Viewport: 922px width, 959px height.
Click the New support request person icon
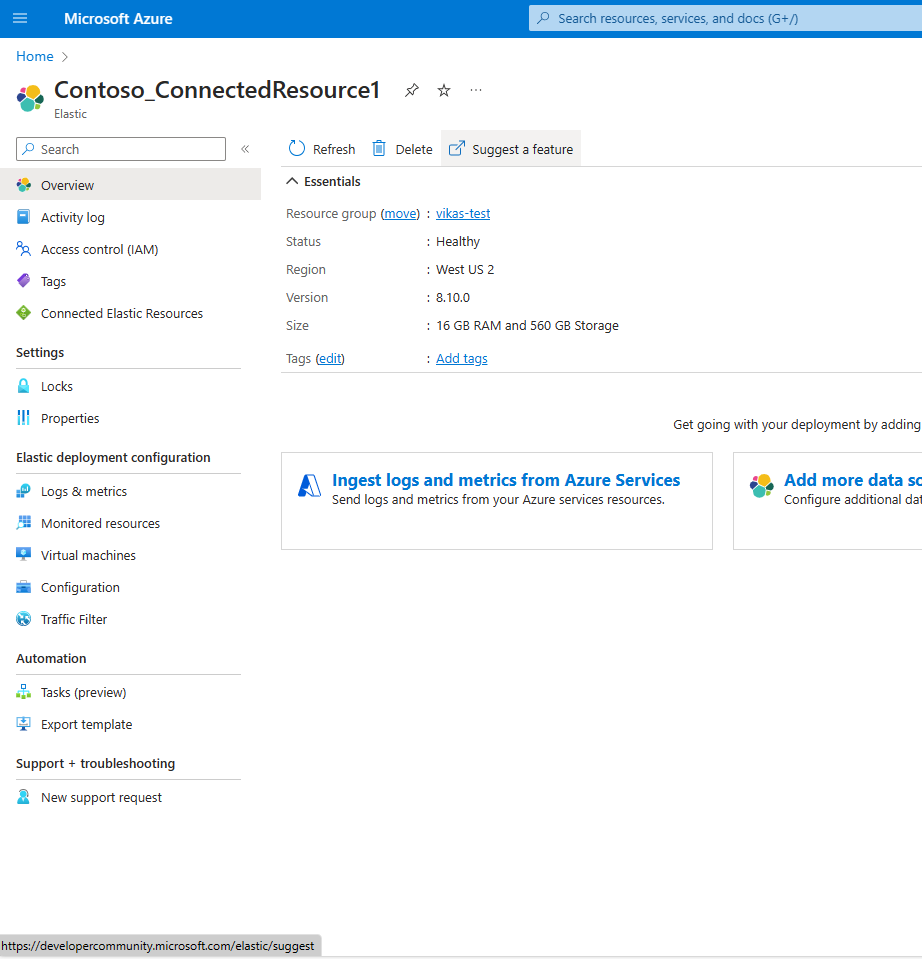pos(23,797)
